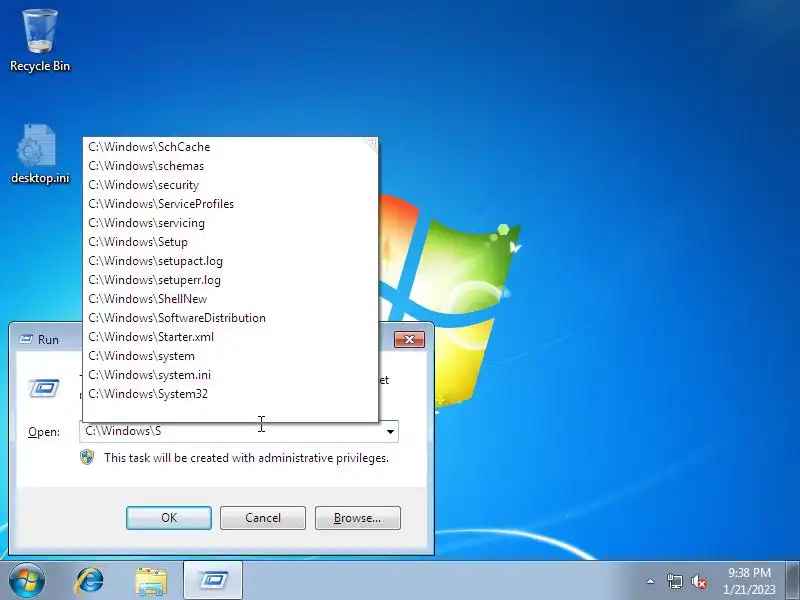Click the autocomplete list resize grip
Screen dimensions: 800x600
pyautogui.click(x=372, y=143)
